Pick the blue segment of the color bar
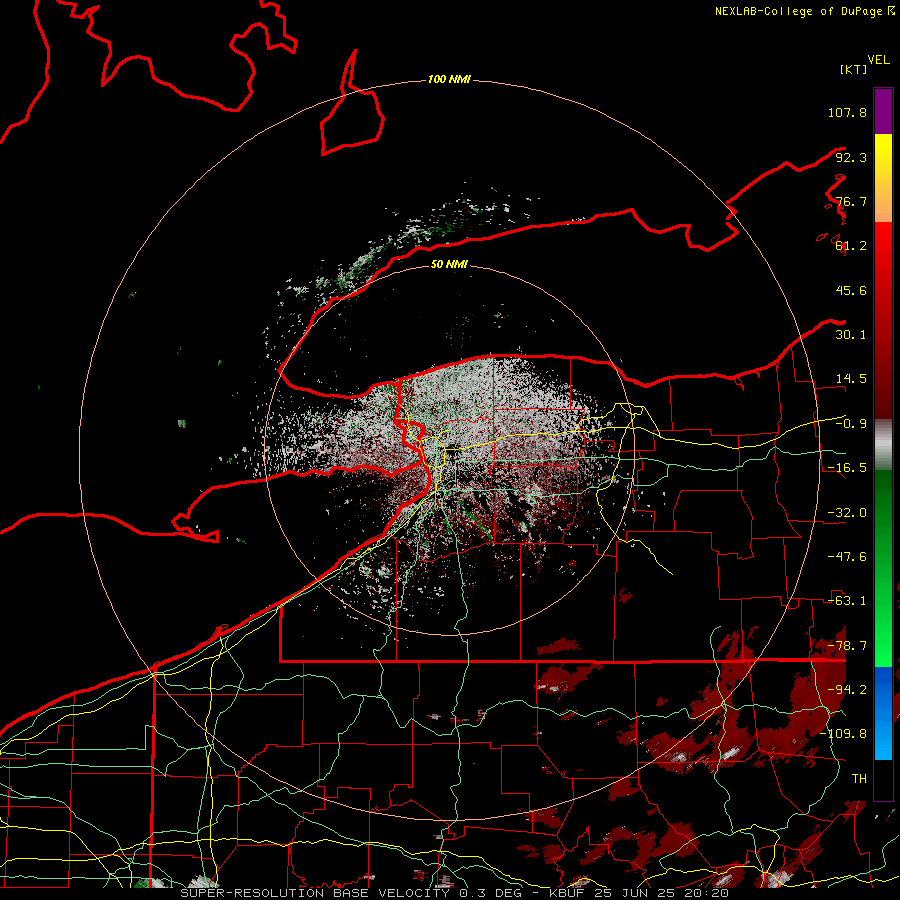Screen dimensions: 900x900 click(883, 713)
